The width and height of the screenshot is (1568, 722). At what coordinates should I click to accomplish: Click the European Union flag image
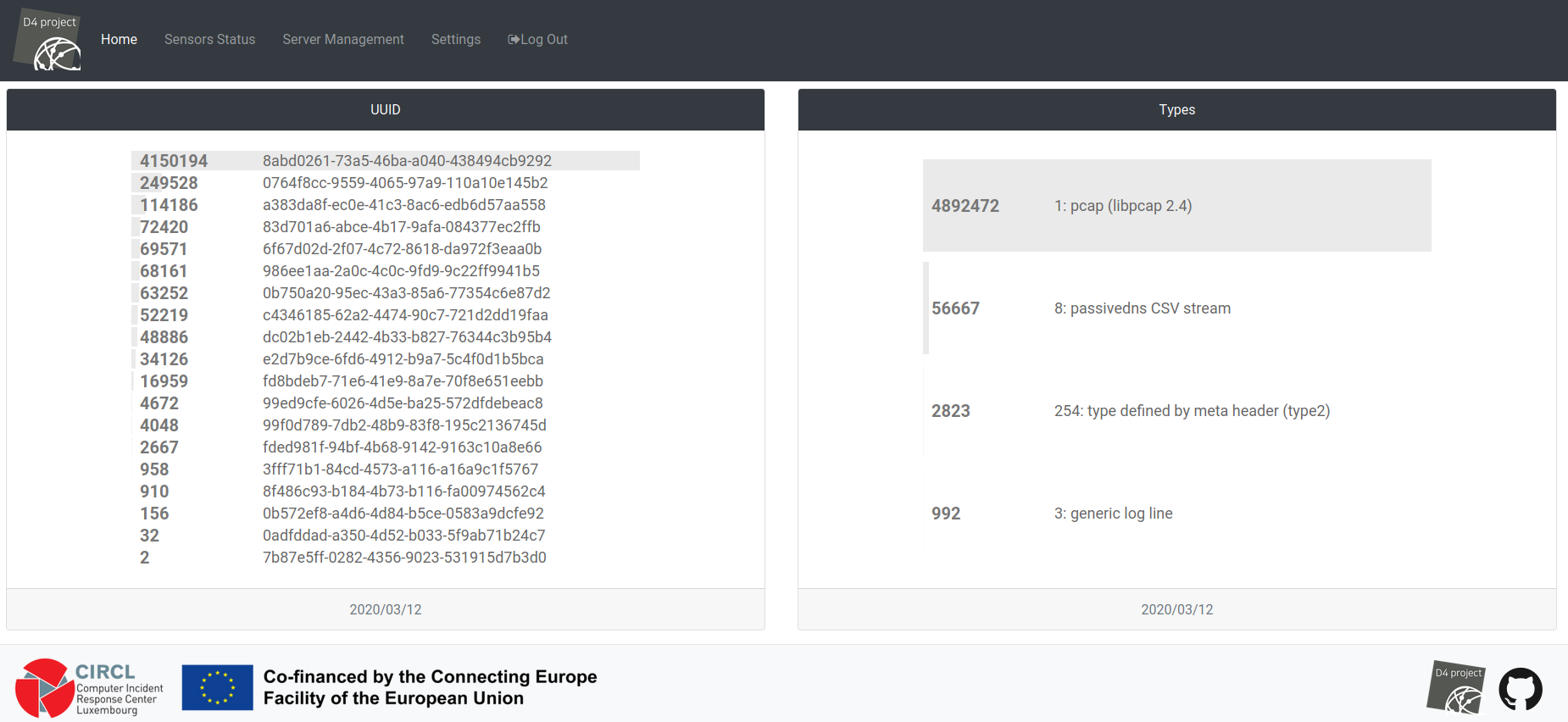(x=217, y=687)
